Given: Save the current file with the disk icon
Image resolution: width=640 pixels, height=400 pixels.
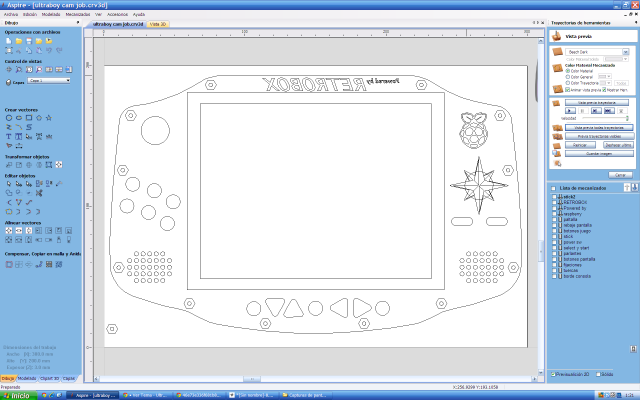Looking at the screenshot, I should (29, 41).
